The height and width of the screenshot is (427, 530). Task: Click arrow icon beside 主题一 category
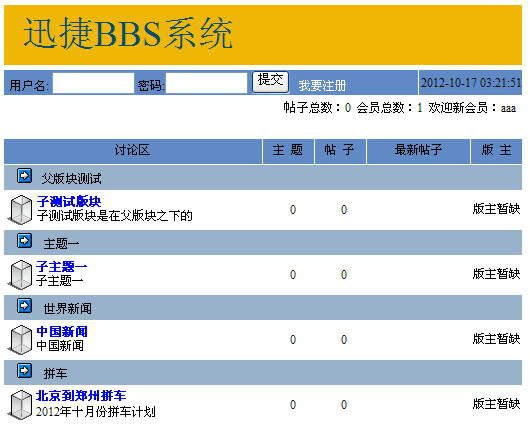[x=25, y=241]
